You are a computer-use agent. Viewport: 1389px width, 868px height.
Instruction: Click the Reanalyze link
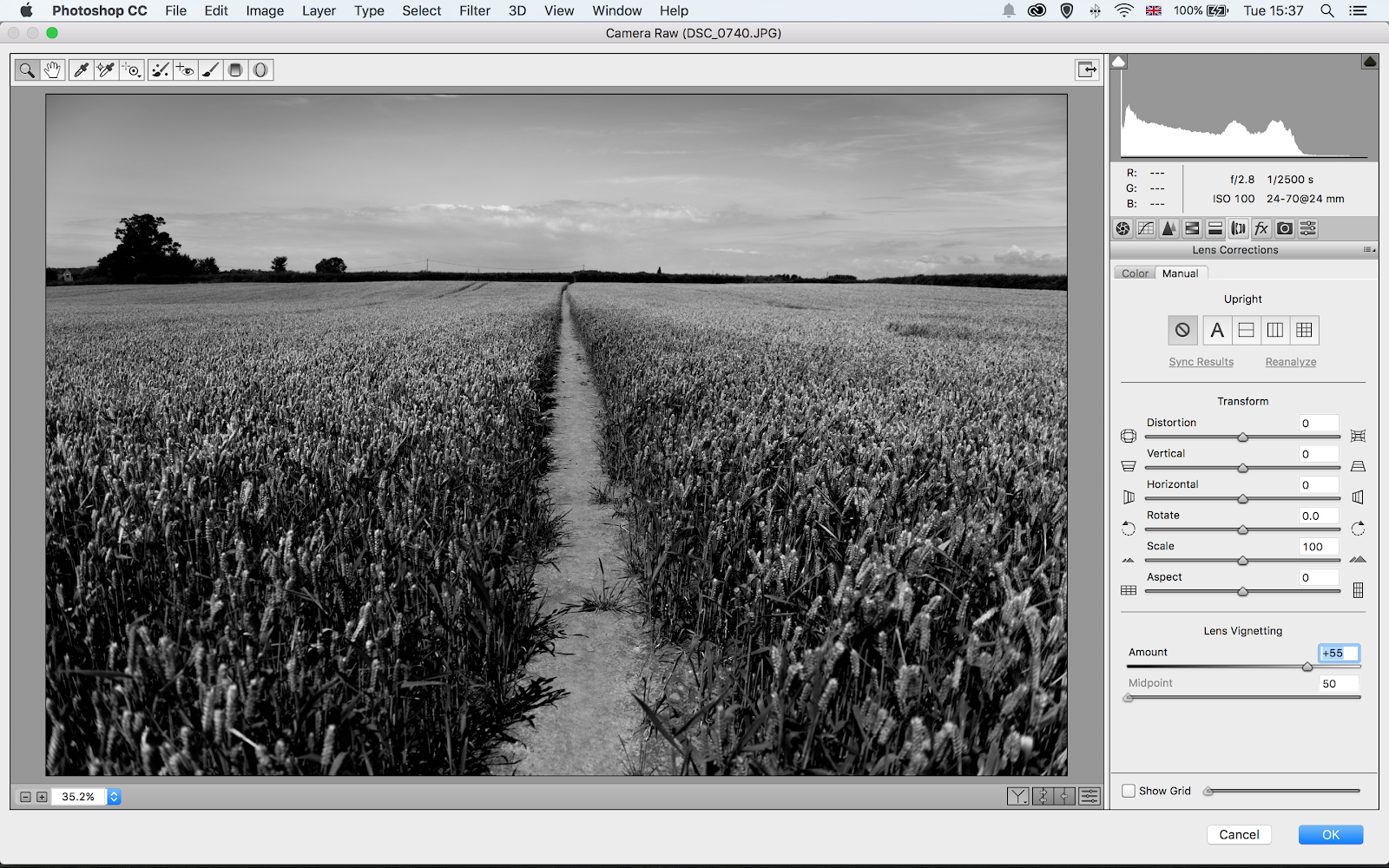pos(1291,362)
